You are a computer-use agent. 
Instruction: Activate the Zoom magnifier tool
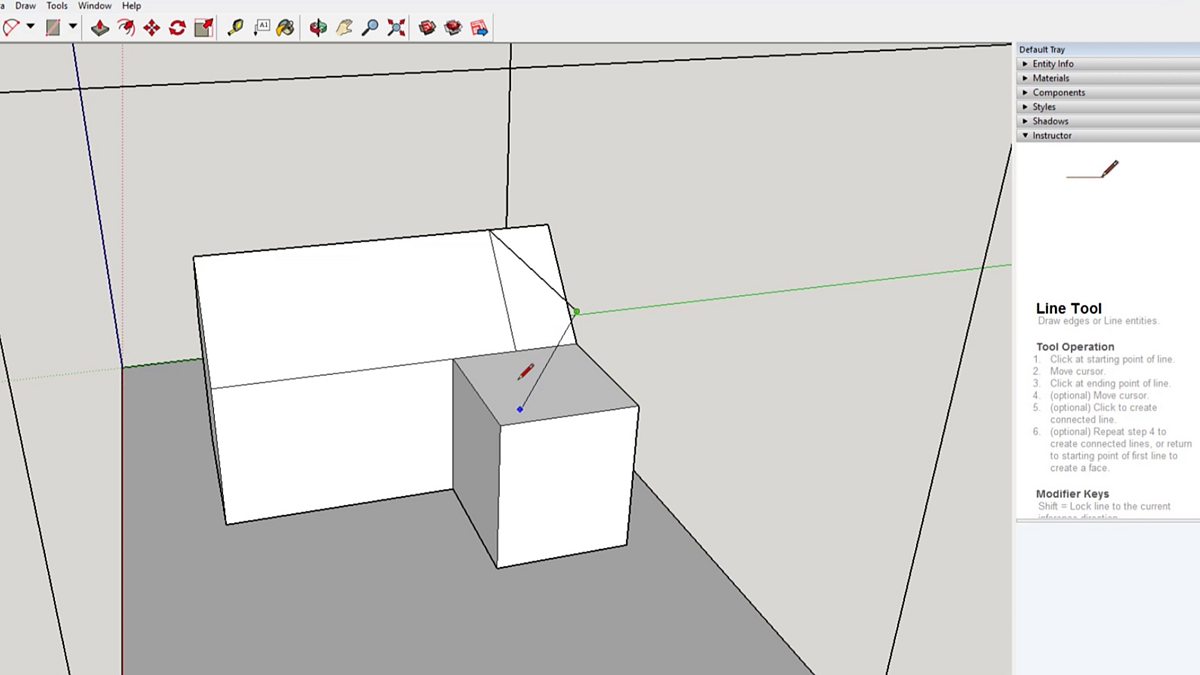pyautogui.click(x=370, y=28)
